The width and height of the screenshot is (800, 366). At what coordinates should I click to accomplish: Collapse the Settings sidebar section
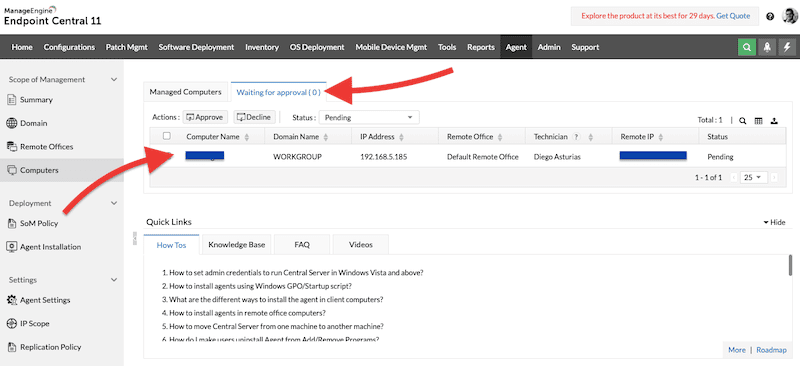coord(114,280)
